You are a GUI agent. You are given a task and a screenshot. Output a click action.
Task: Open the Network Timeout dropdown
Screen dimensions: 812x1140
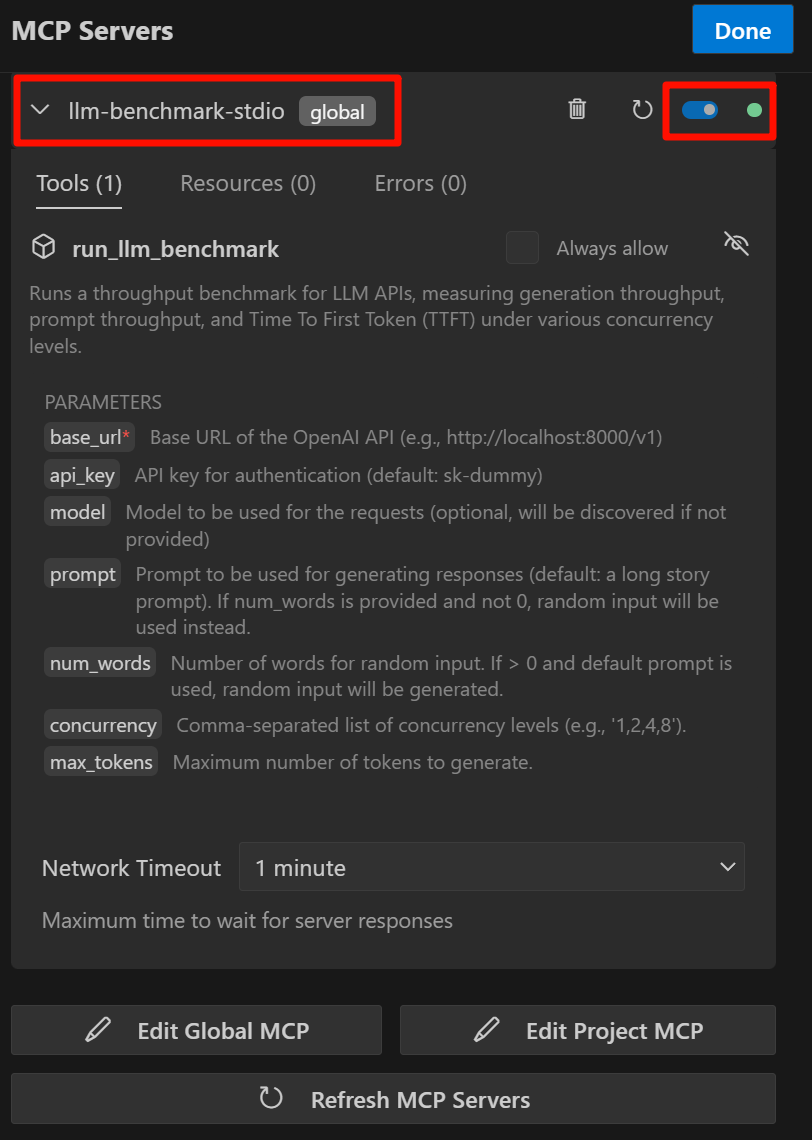[491, 867]
